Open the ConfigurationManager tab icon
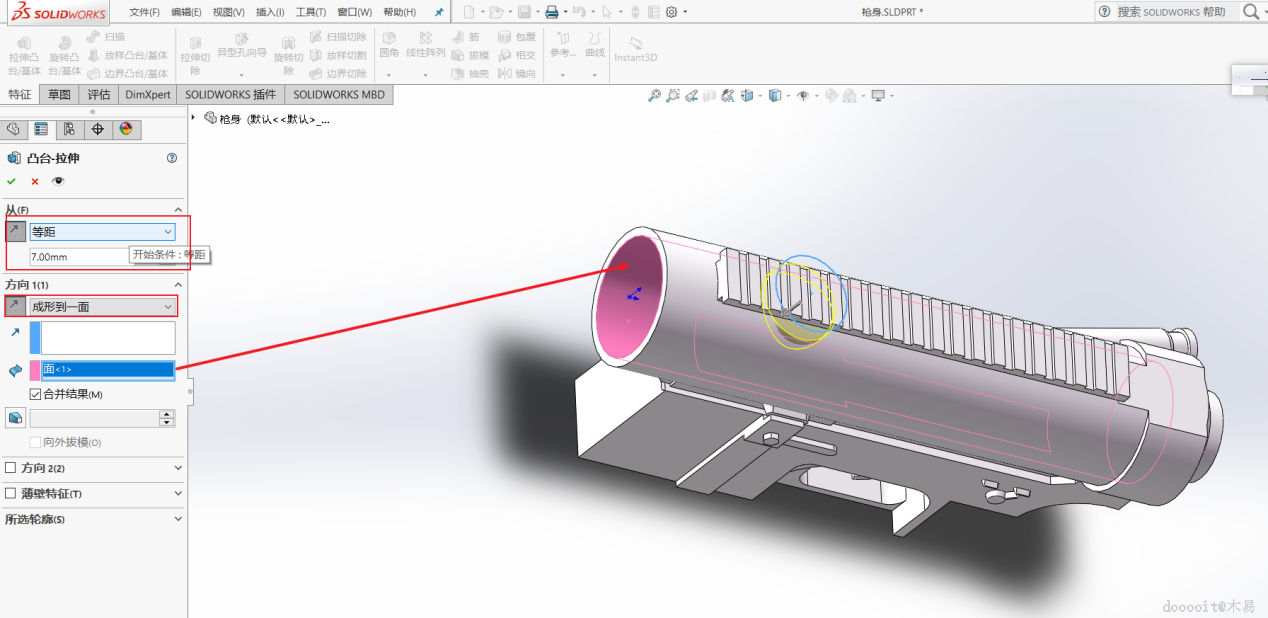Viewport: 1268px width, 618px height. coord(69,129)
